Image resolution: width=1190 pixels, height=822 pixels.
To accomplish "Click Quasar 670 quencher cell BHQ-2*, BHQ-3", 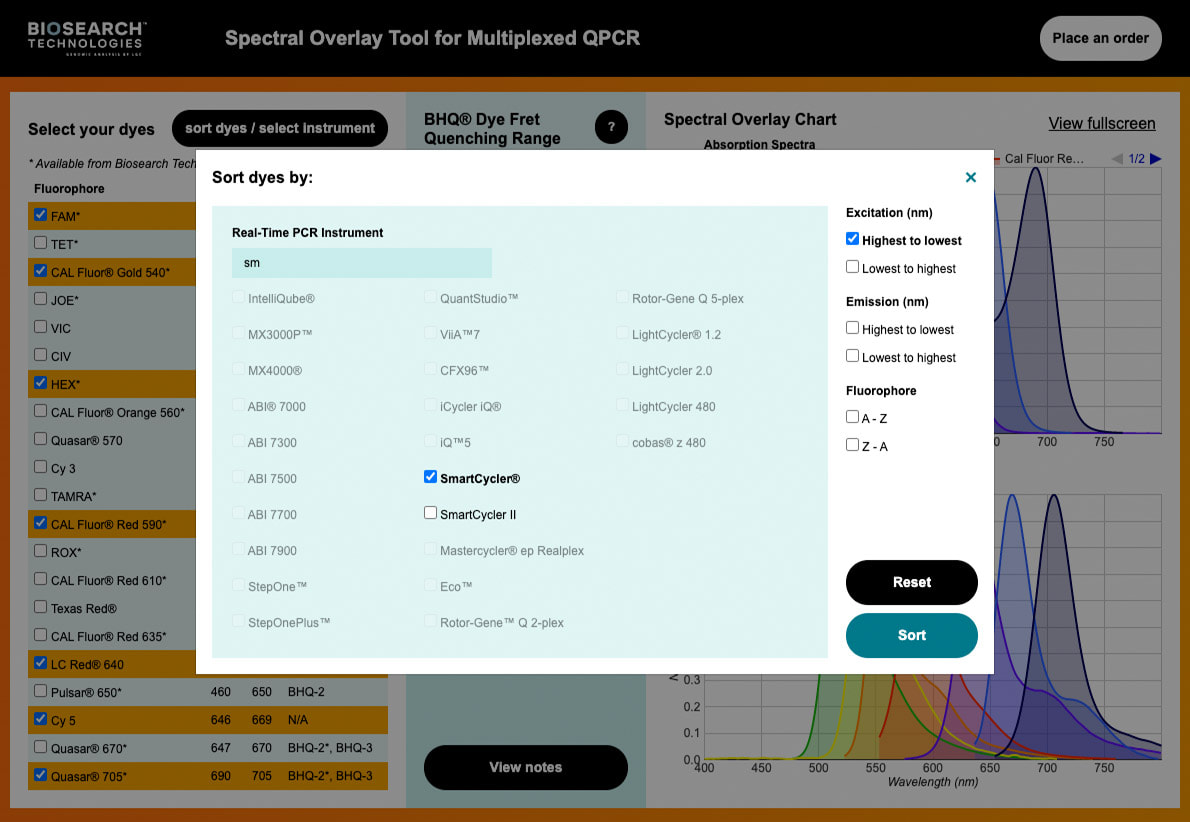I will pos(330,748).
